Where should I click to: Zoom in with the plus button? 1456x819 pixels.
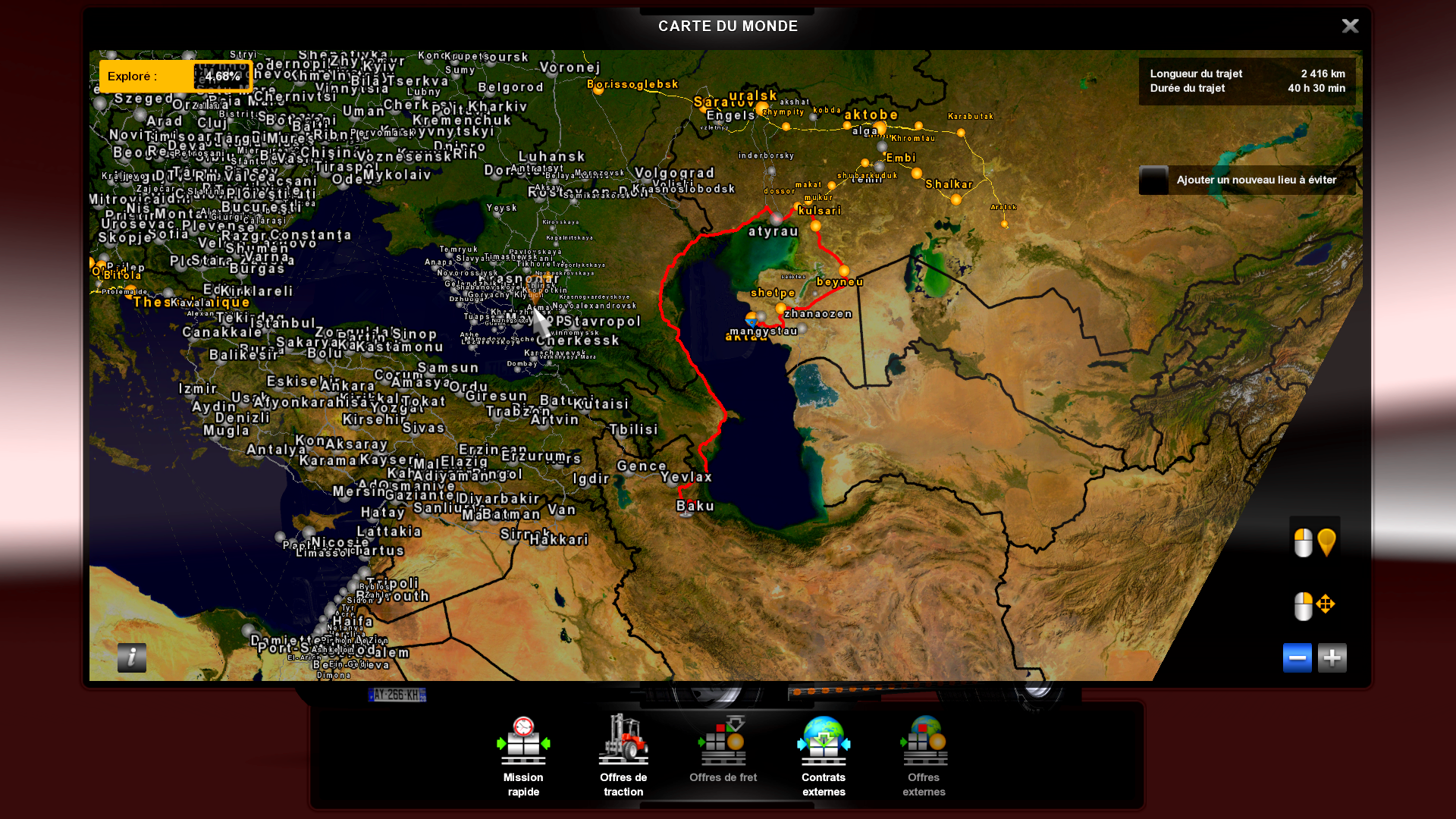click(x=1332, y=657)
